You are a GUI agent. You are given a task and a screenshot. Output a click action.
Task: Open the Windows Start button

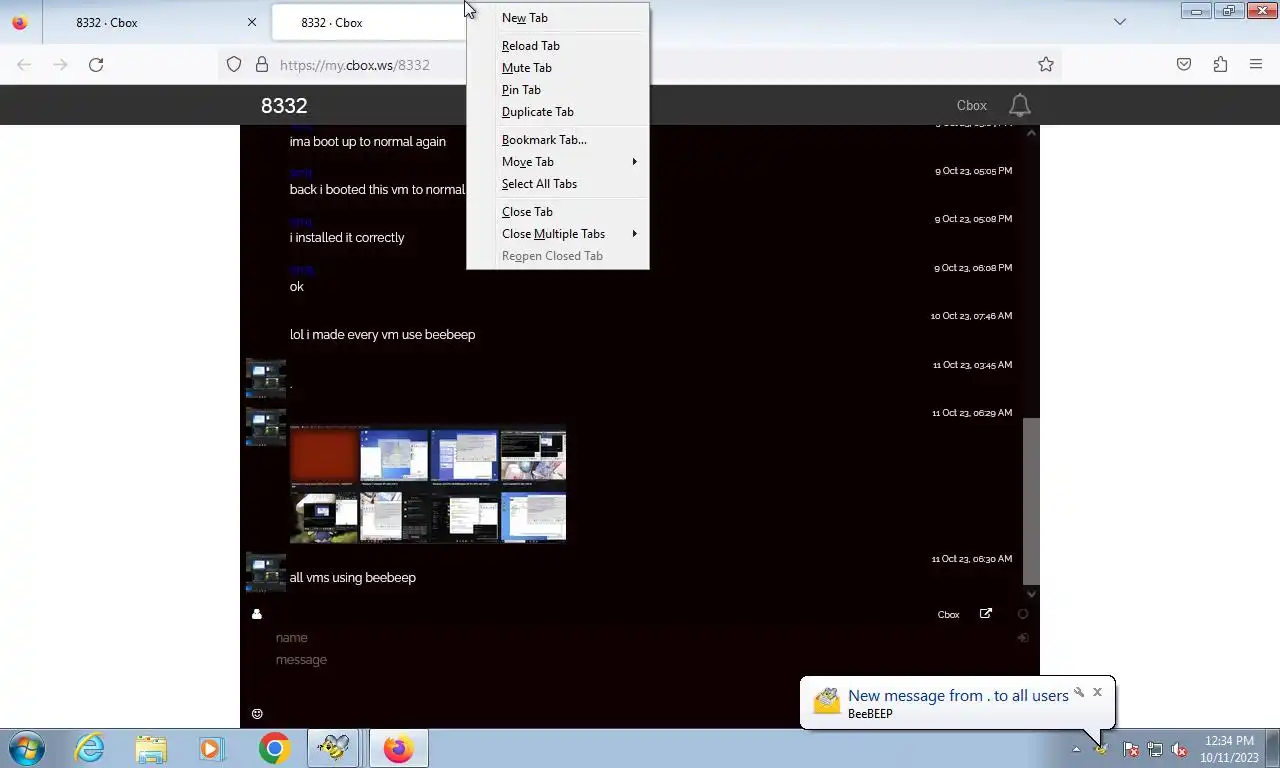tap(27, 748)
